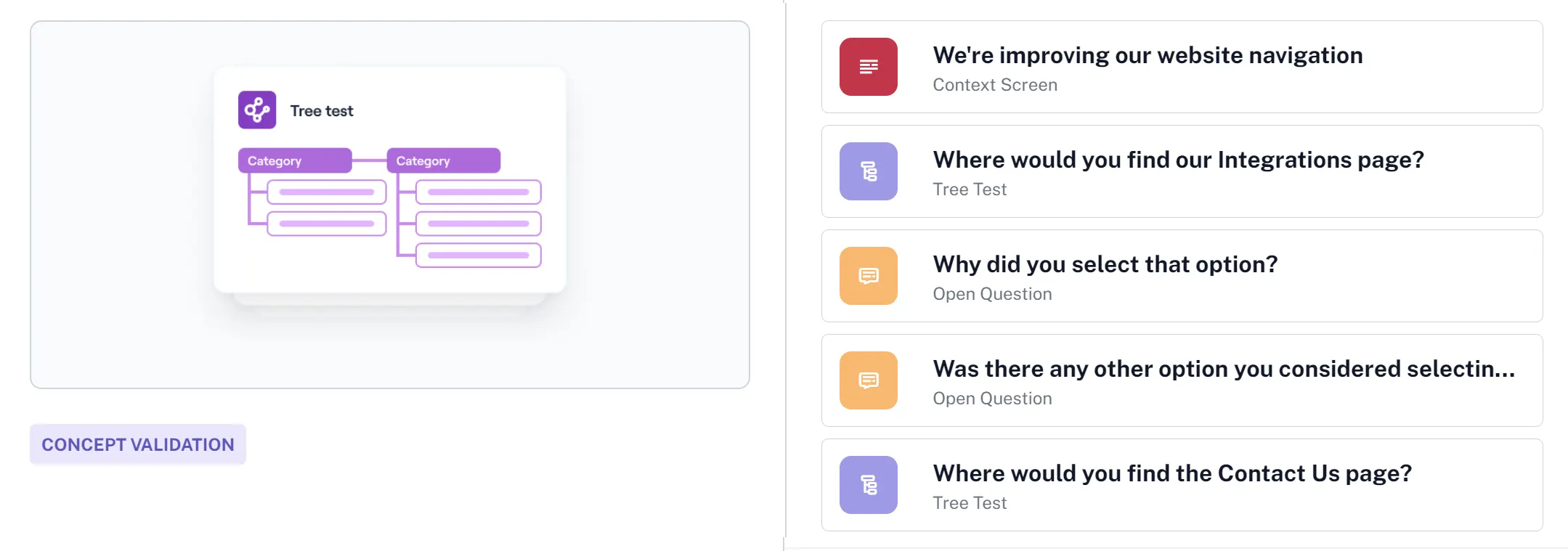
Task: Click the Tree test template preview thumbnail
Action: pos(390,205)
